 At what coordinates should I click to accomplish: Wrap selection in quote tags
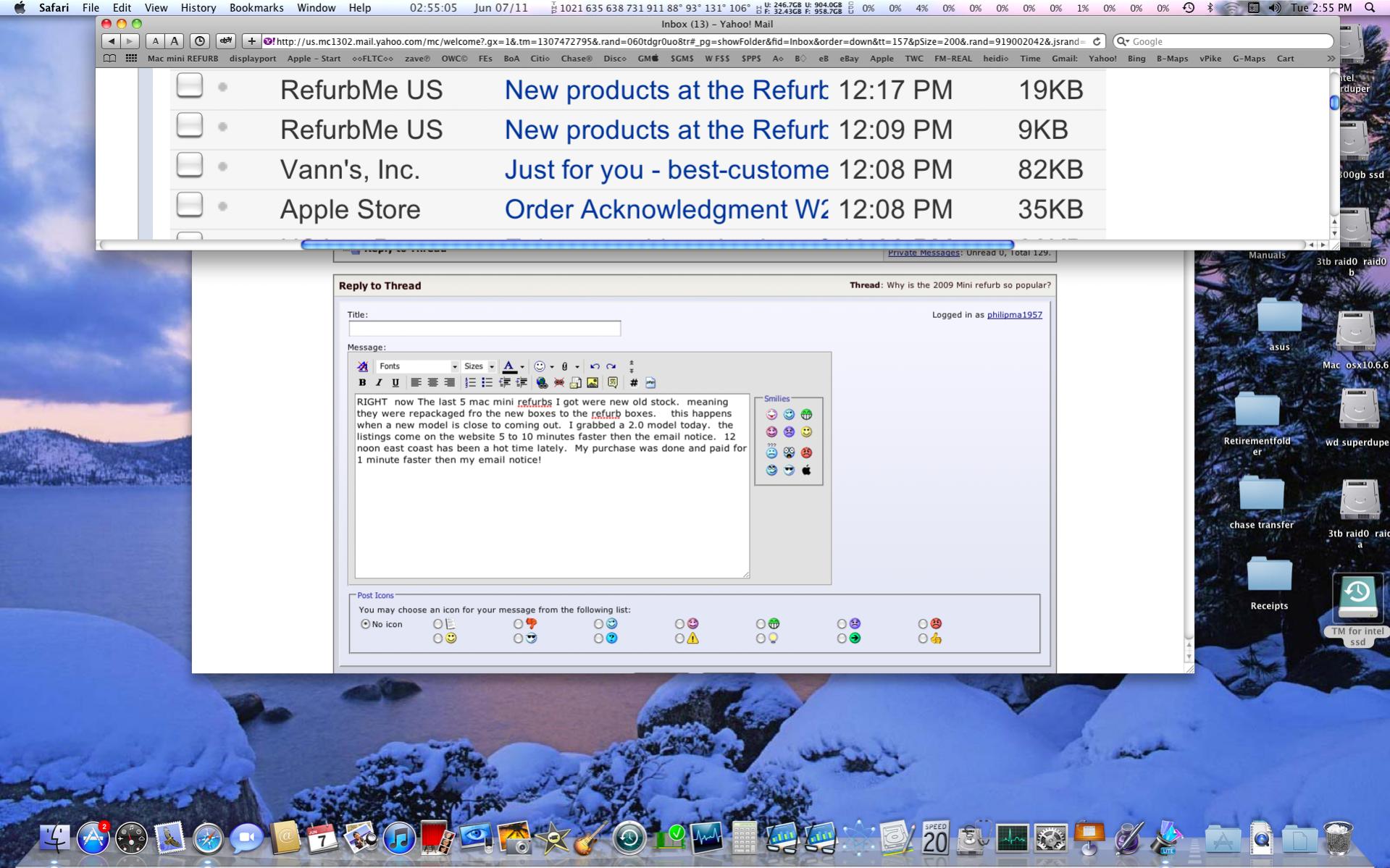click(613, 382)
